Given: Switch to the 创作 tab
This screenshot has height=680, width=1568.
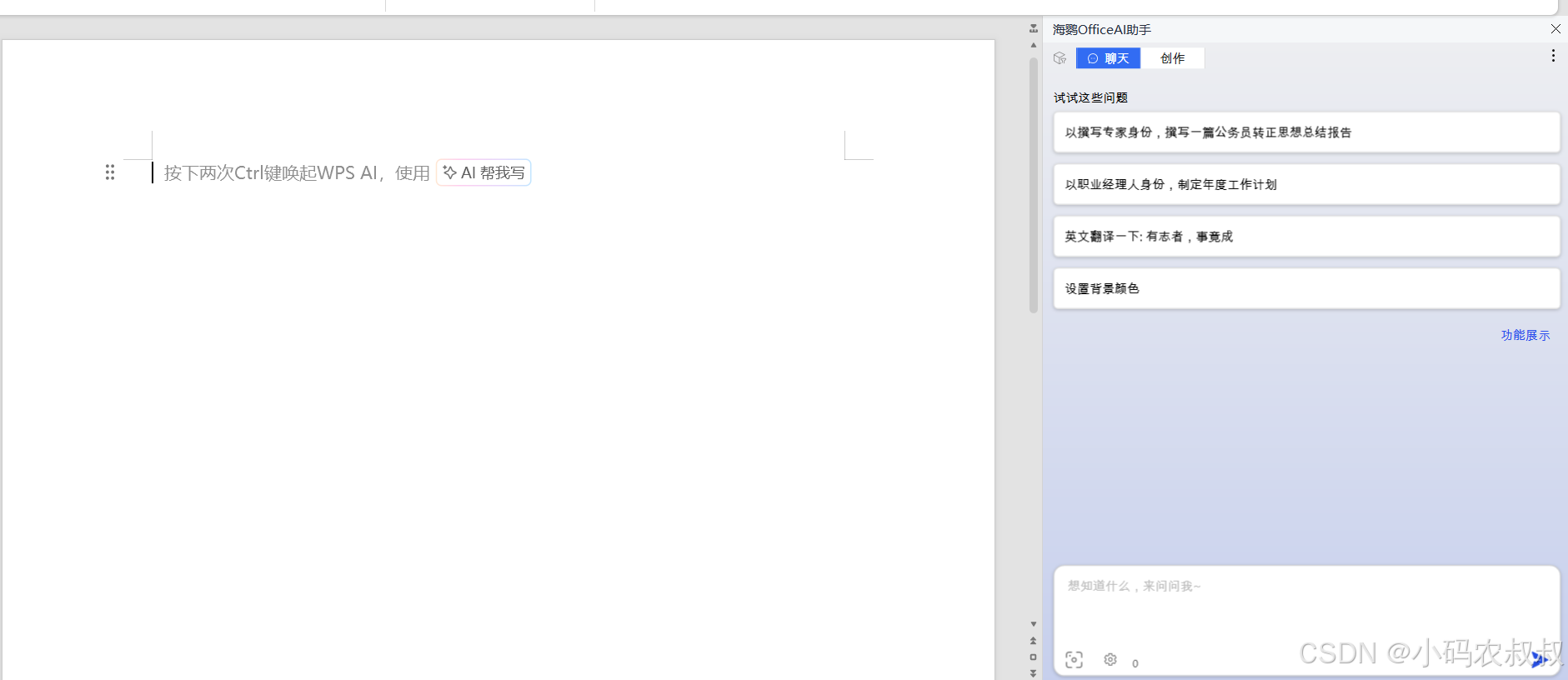Looking at the screenshot, I should pyautogui.click(x=1172, y=58).
